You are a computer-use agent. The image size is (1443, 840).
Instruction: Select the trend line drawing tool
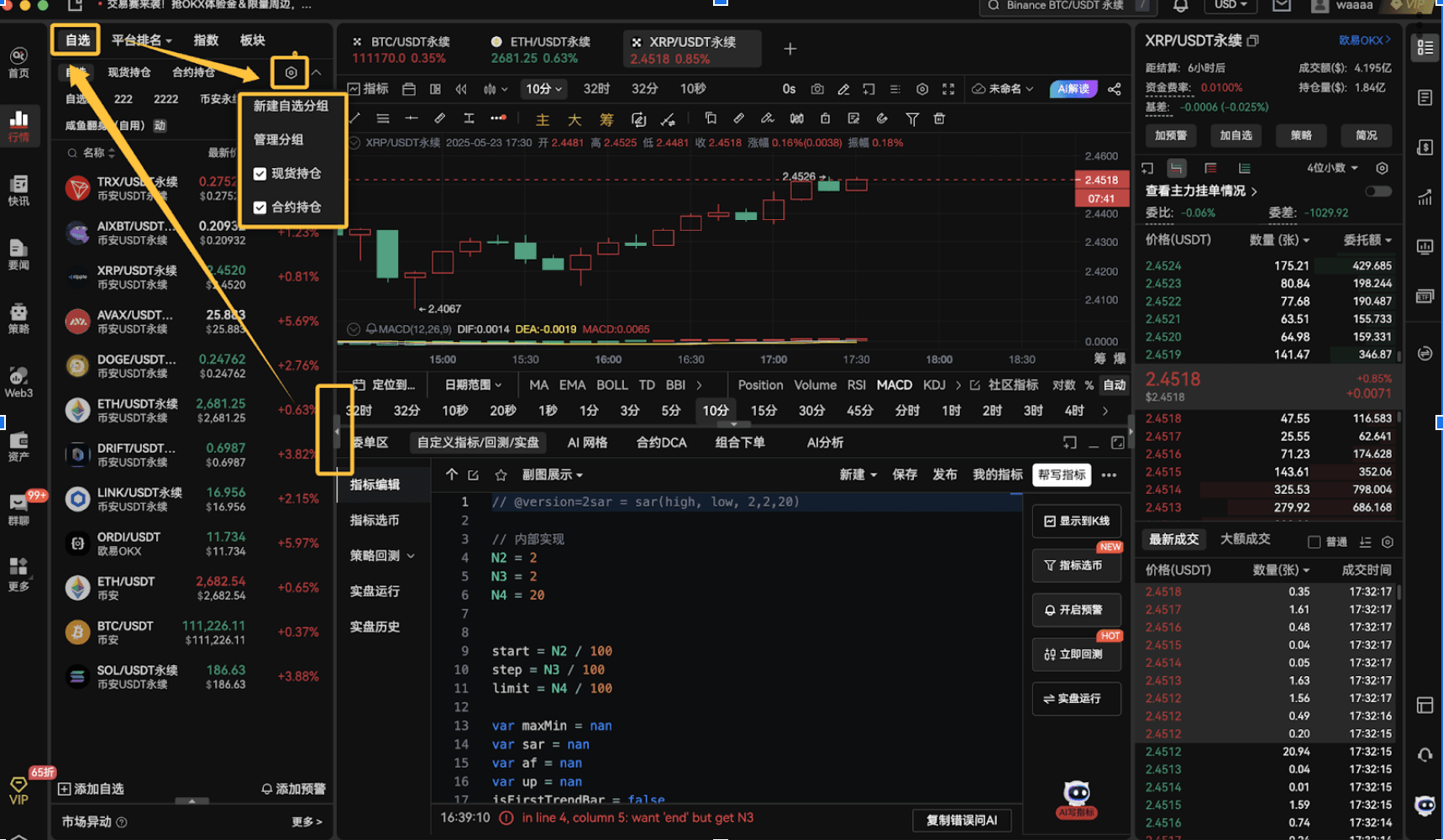point(355,118)
